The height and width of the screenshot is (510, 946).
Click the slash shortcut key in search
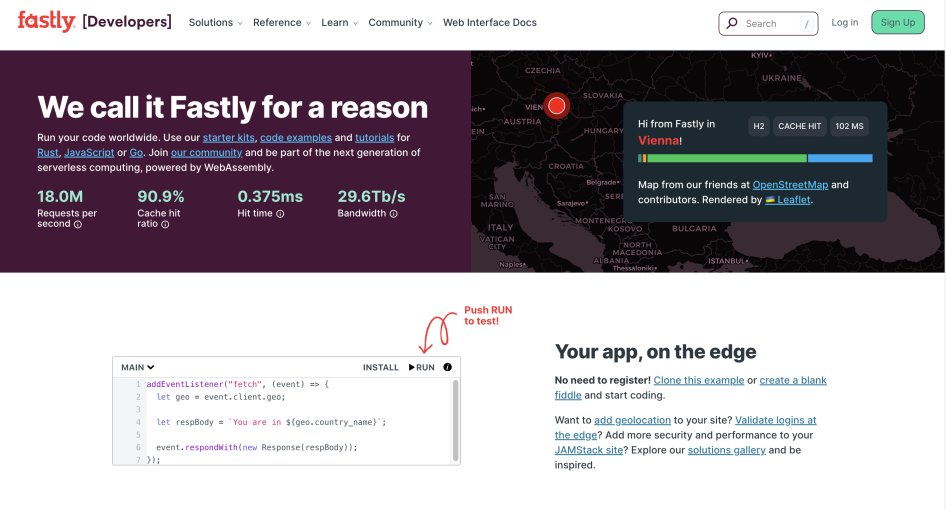(807, 24)
